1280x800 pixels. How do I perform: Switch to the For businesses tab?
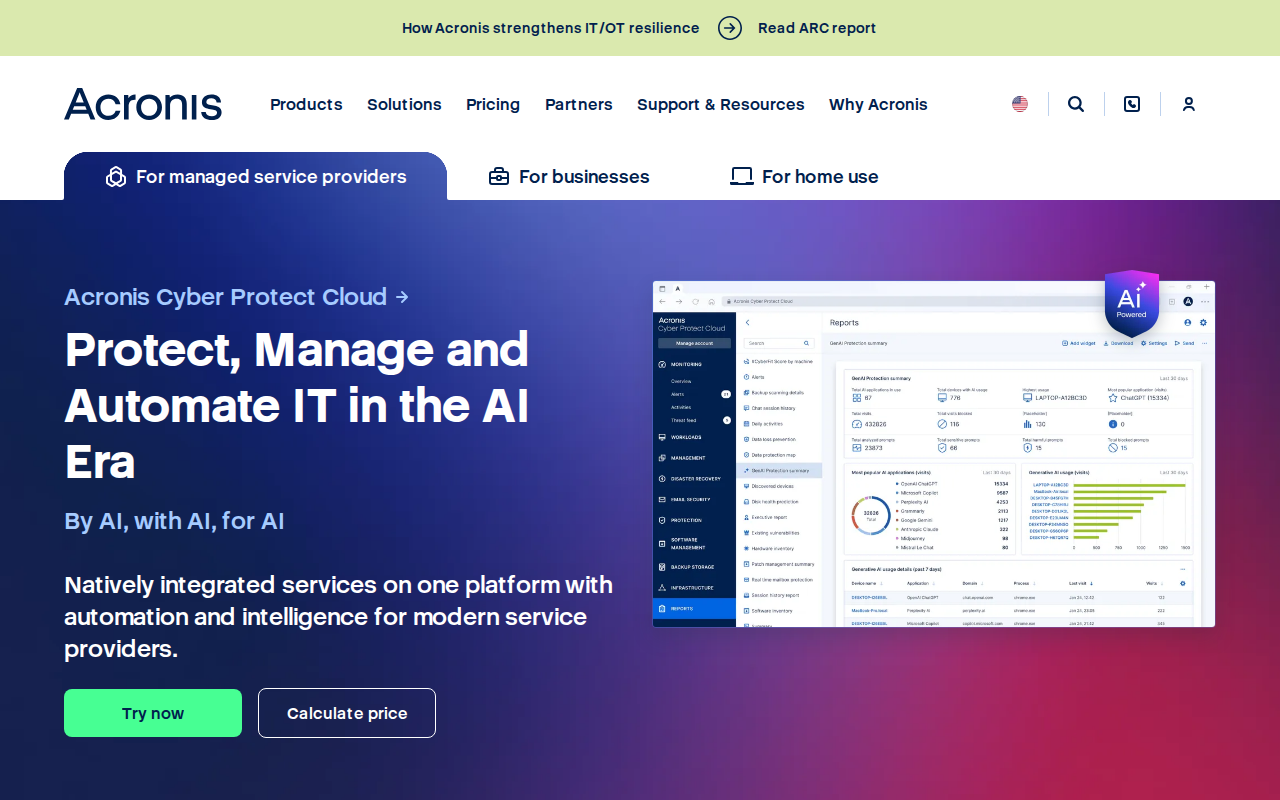pyautogui.click(x=569, y=177)
